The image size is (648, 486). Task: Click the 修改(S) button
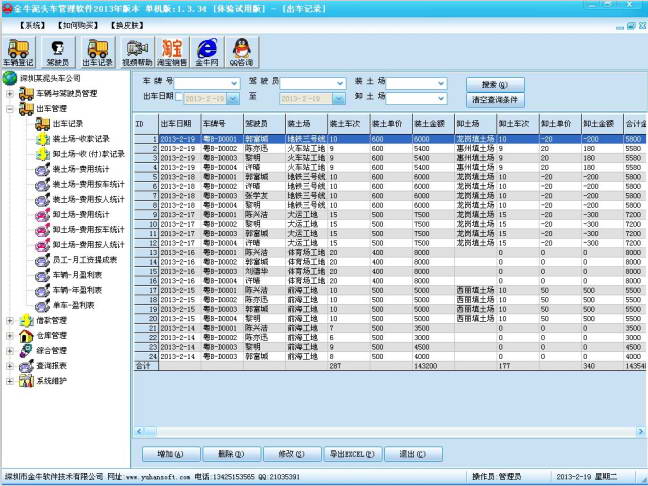(292, 454)
